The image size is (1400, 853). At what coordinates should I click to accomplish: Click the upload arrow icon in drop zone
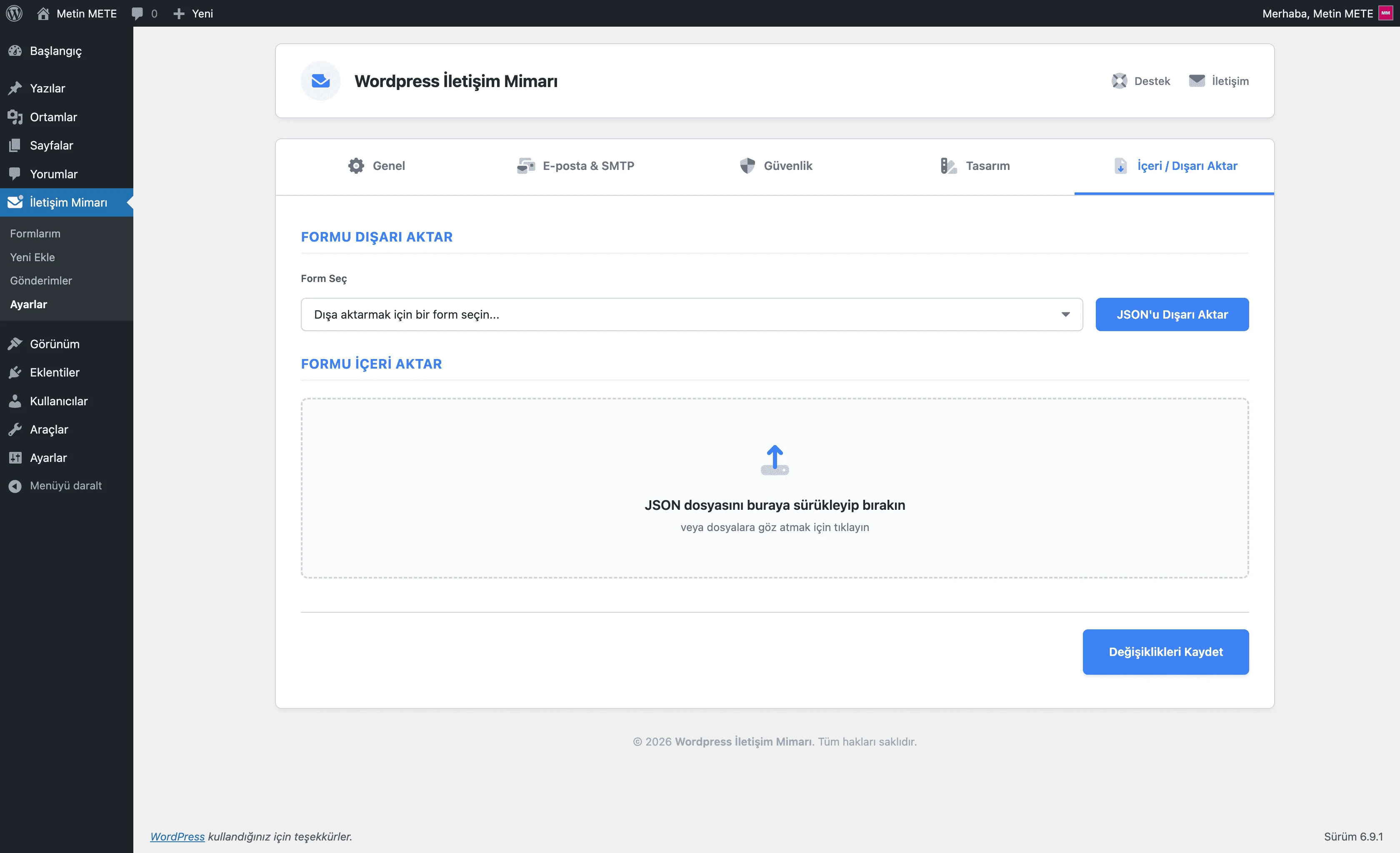click(x=775, y=459)
